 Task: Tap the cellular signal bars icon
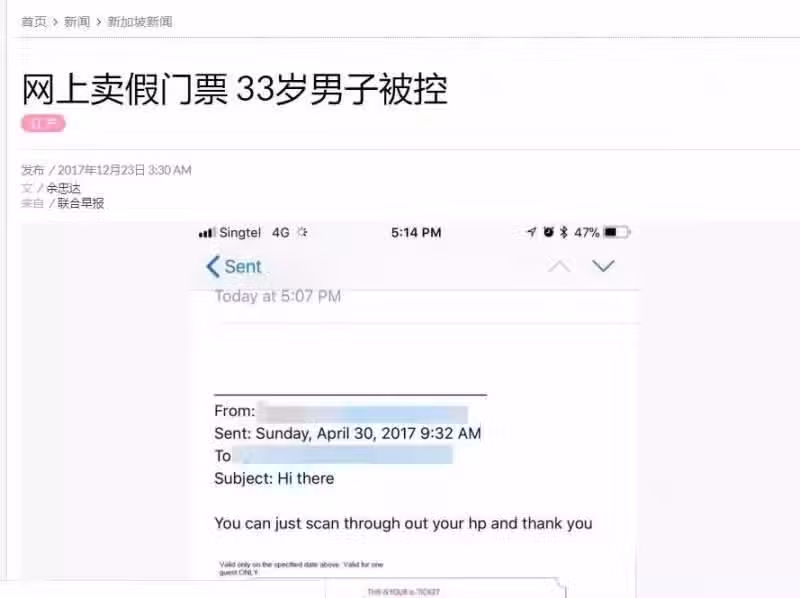(207, 233)
